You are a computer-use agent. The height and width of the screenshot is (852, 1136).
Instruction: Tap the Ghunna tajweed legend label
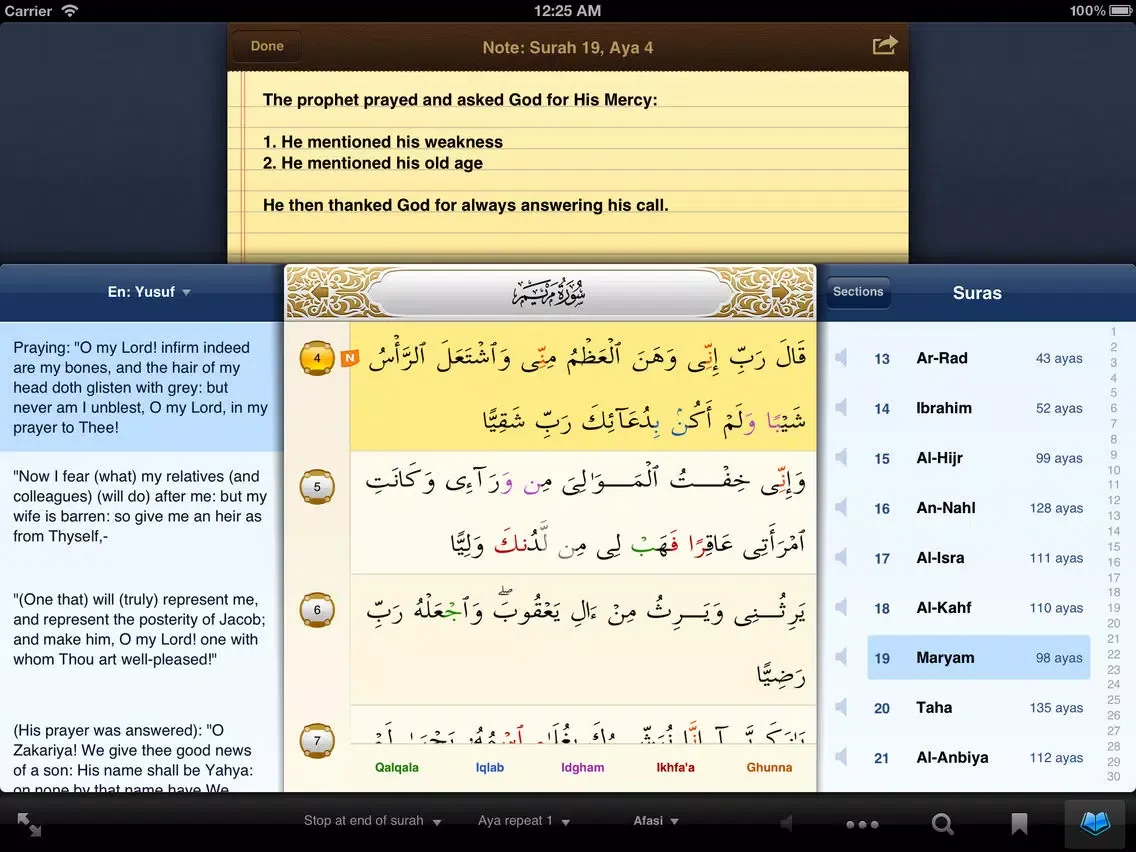(769, 767)
